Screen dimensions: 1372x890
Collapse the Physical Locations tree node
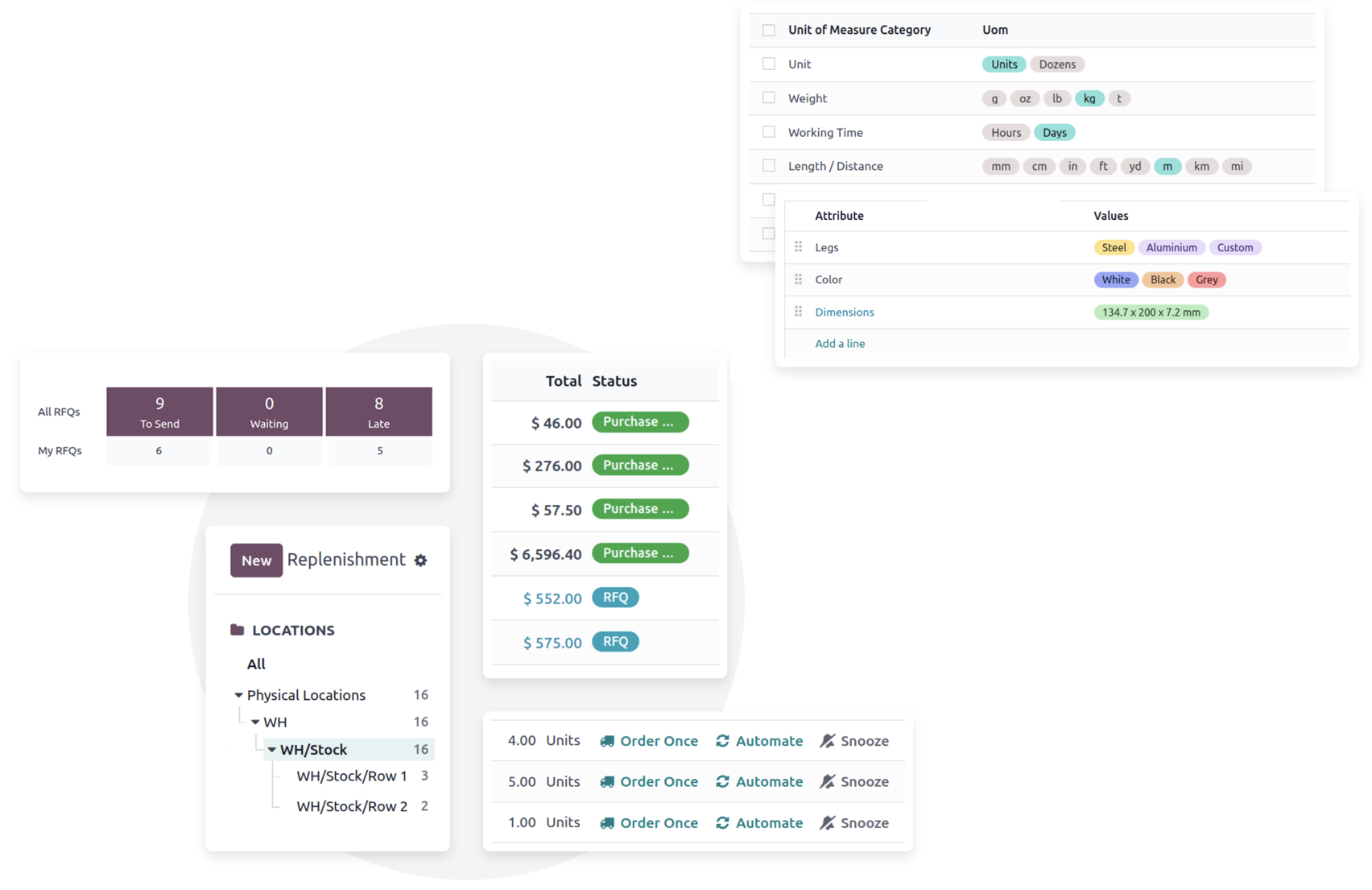point(238,695)
